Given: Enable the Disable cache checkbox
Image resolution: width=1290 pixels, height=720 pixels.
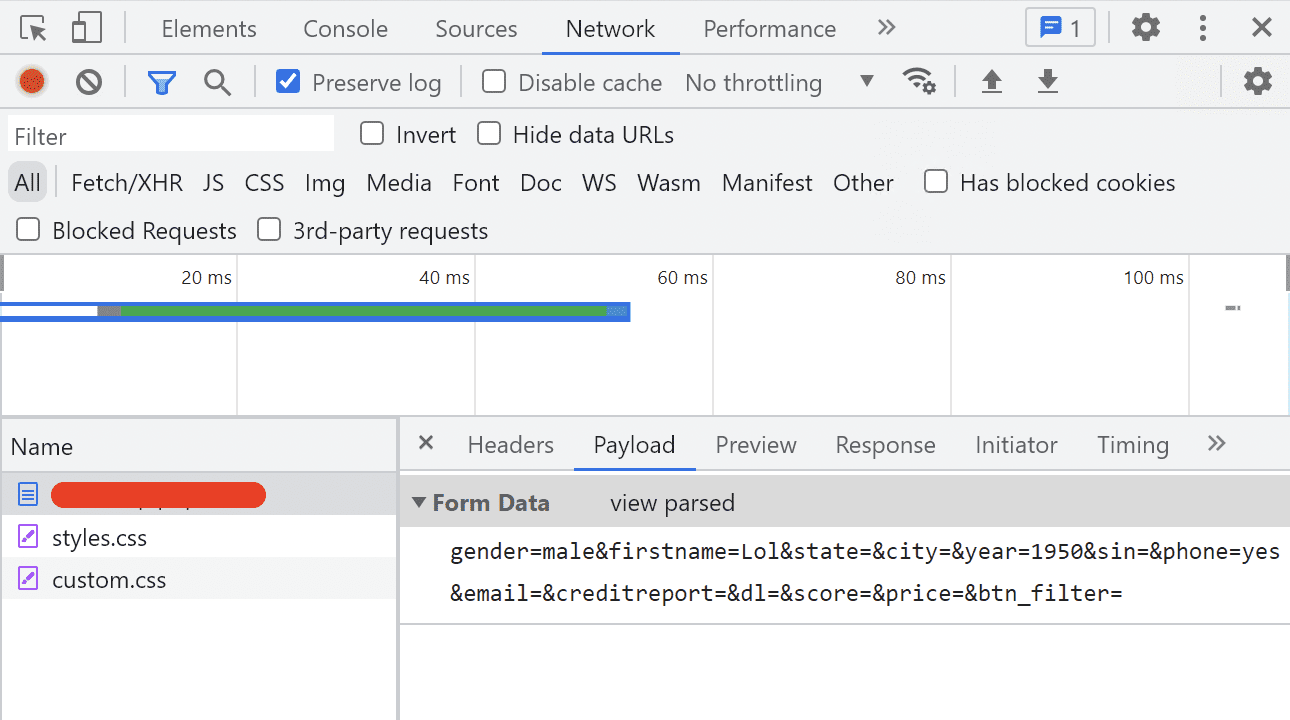Looking at the screenshot, I should click(494, 81).
